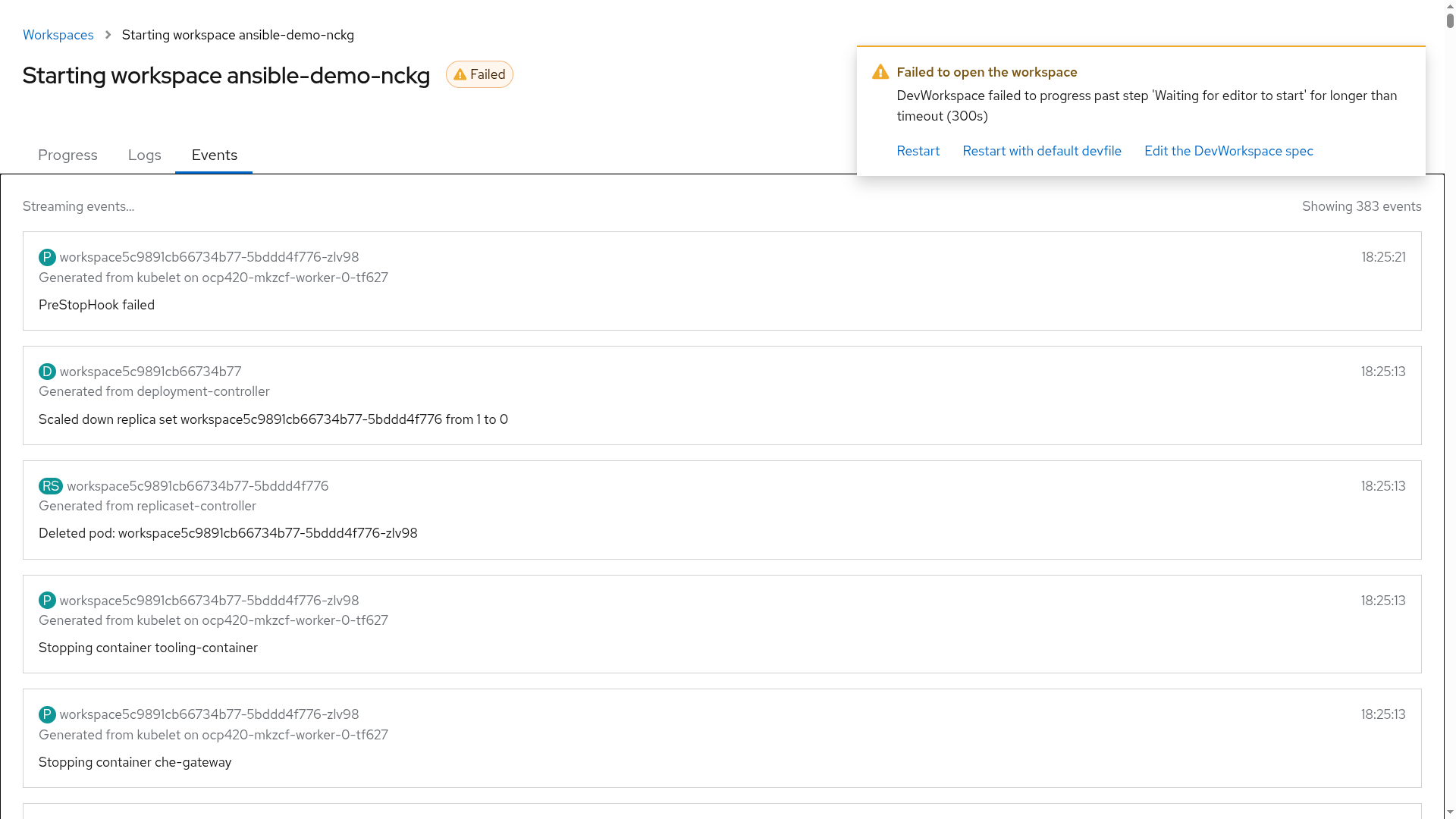Click Restart in the alert

(918, 151)
